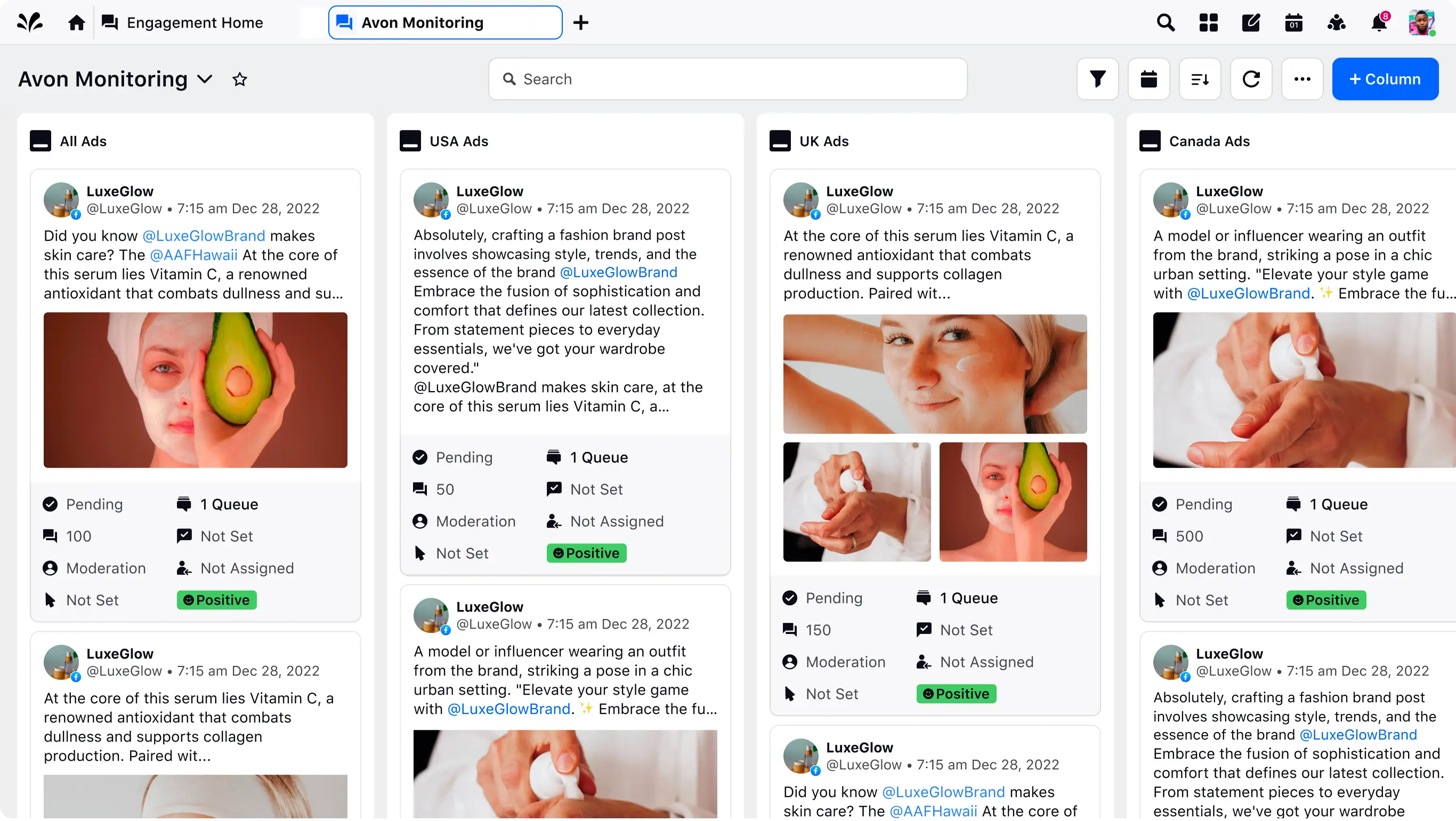1456x821 pixels.
Task: Open more options ellipsis
Action: (1303, 79)
